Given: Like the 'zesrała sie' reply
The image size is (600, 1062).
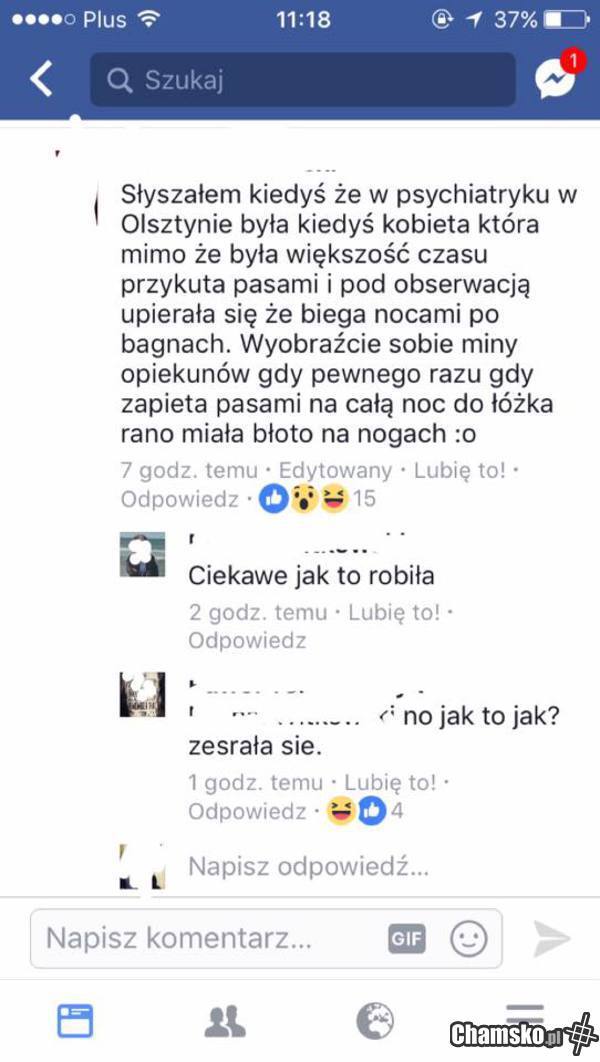Looking at the screenshot, I should (x=390, y=783).
